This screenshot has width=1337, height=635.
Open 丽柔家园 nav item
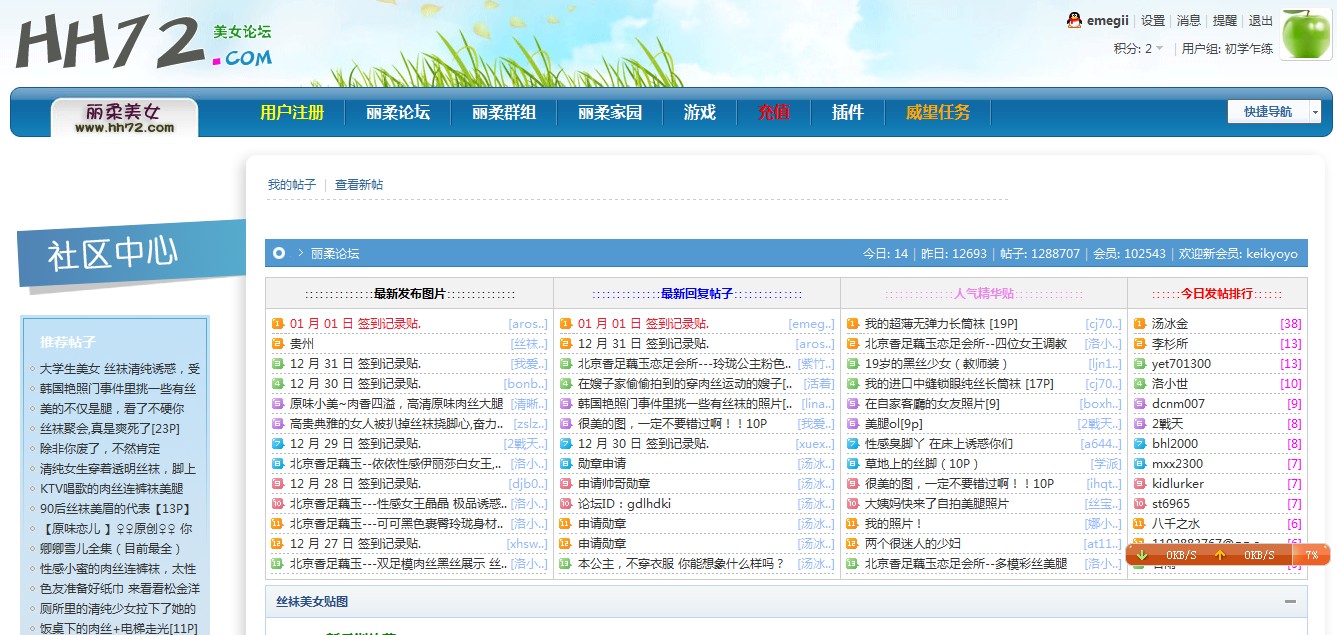point(610,112)
